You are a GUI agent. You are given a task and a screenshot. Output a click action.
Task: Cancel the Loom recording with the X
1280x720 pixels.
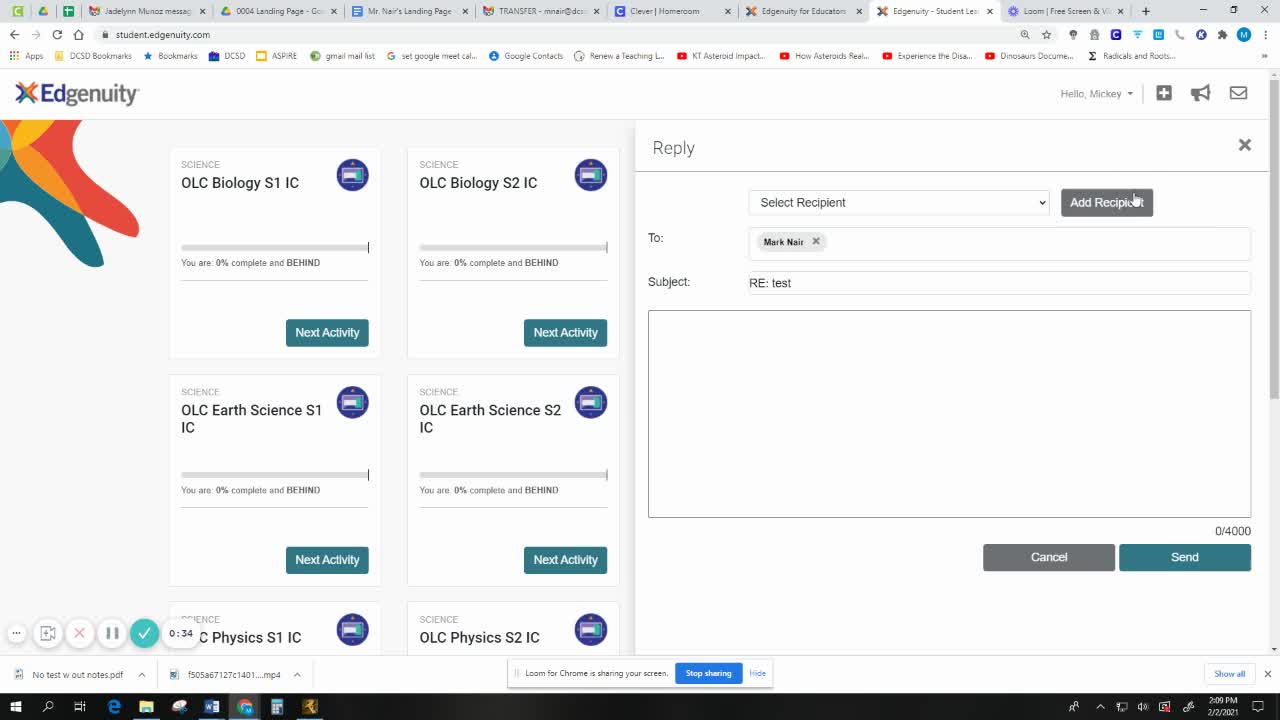[x=79, y=633]
